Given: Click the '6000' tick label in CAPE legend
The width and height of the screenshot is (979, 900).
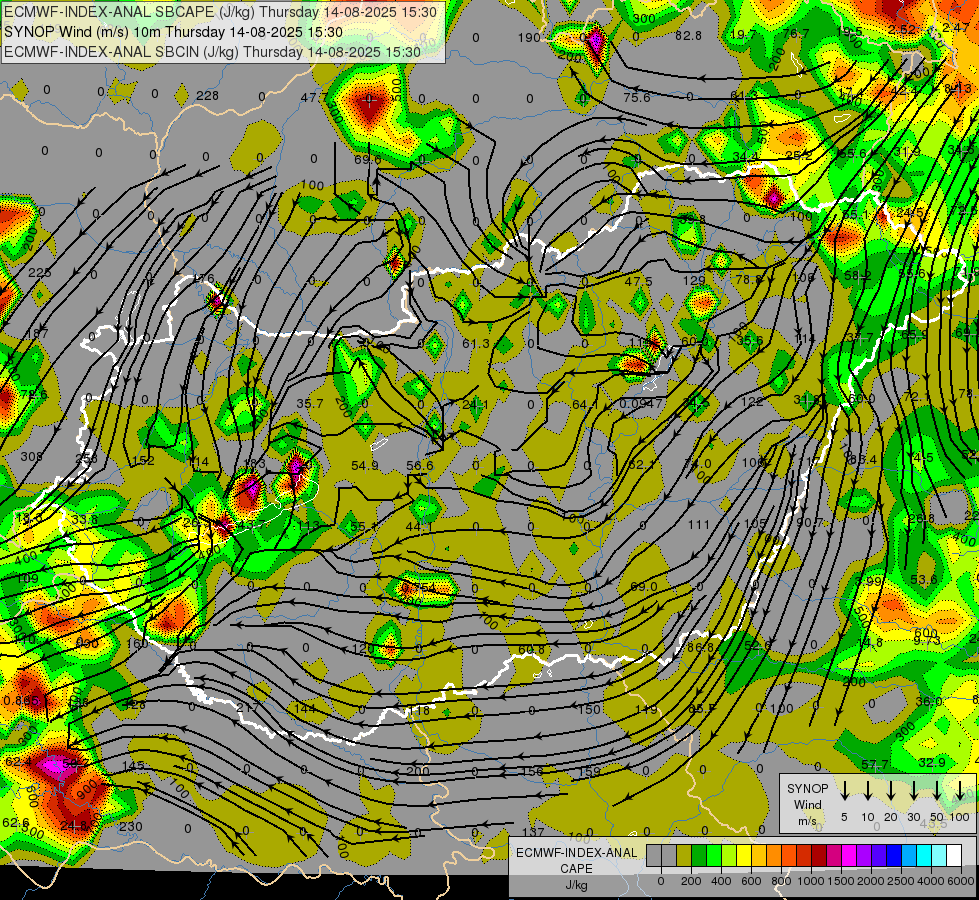Looking at the screenshot, I should [962, 881].
